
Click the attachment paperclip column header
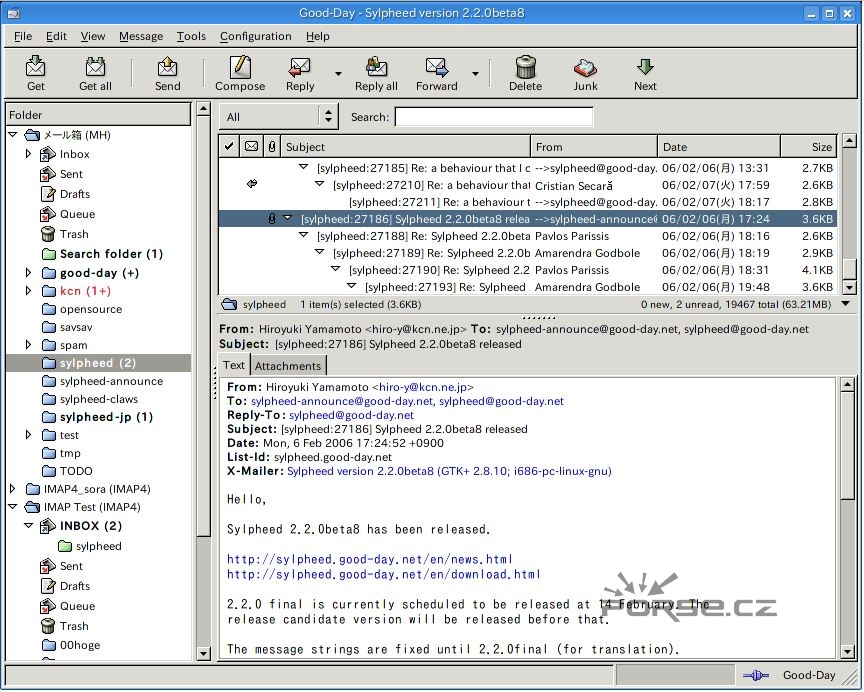[x=272, y=147]
